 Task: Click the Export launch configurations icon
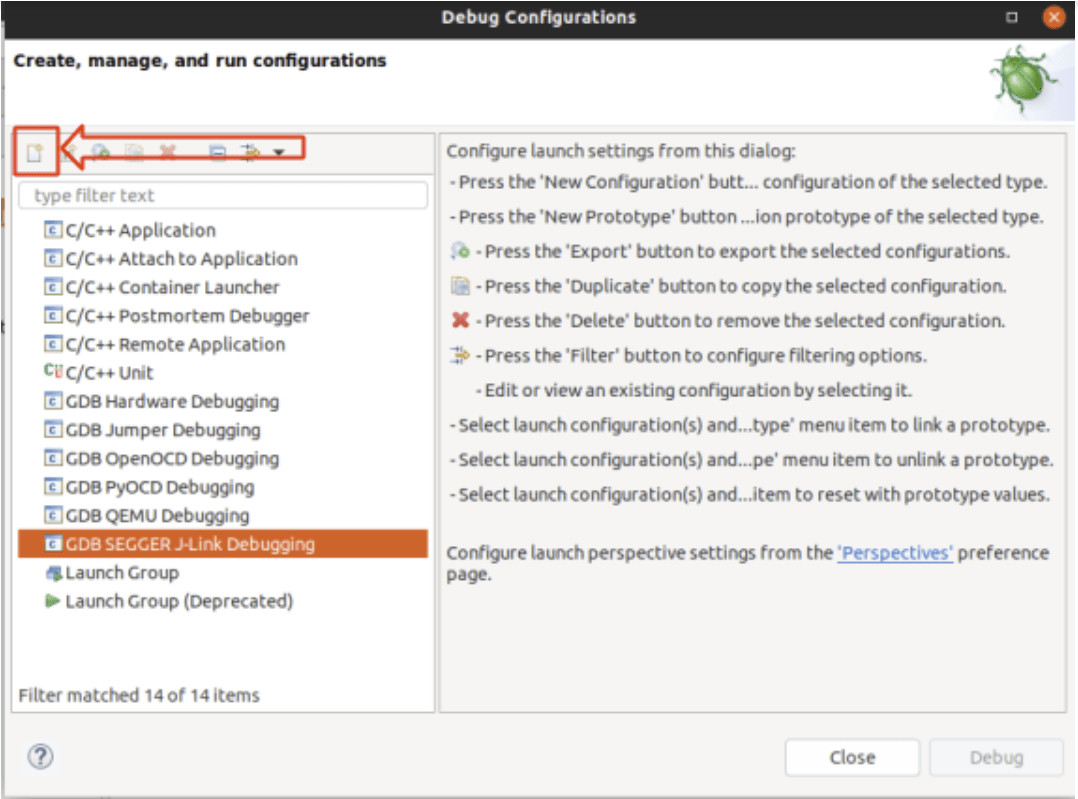click(x=99, y=151)
